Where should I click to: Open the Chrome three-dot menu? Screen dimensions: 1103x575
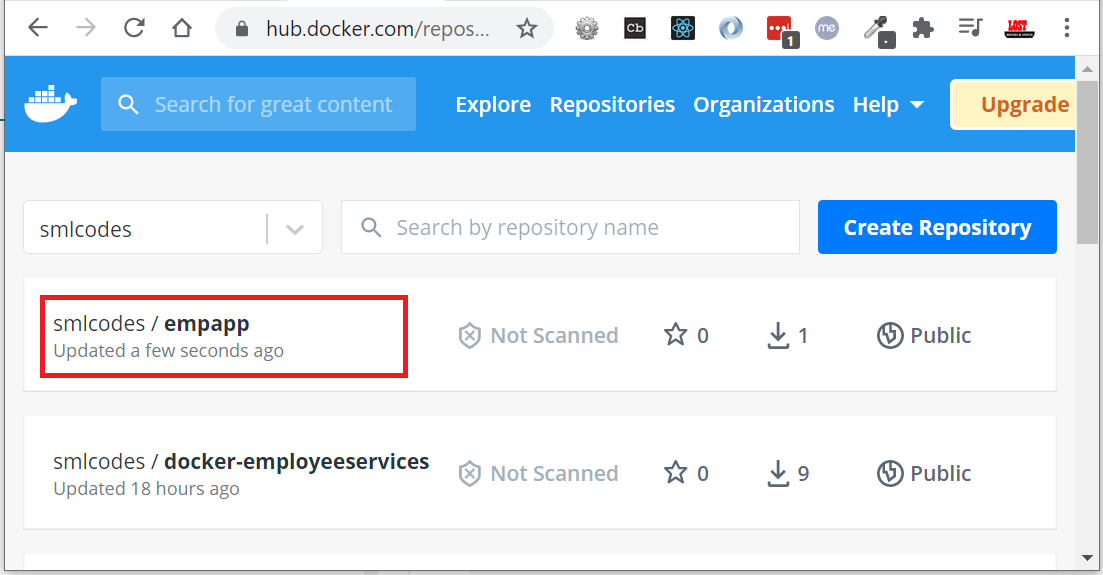1066,28
